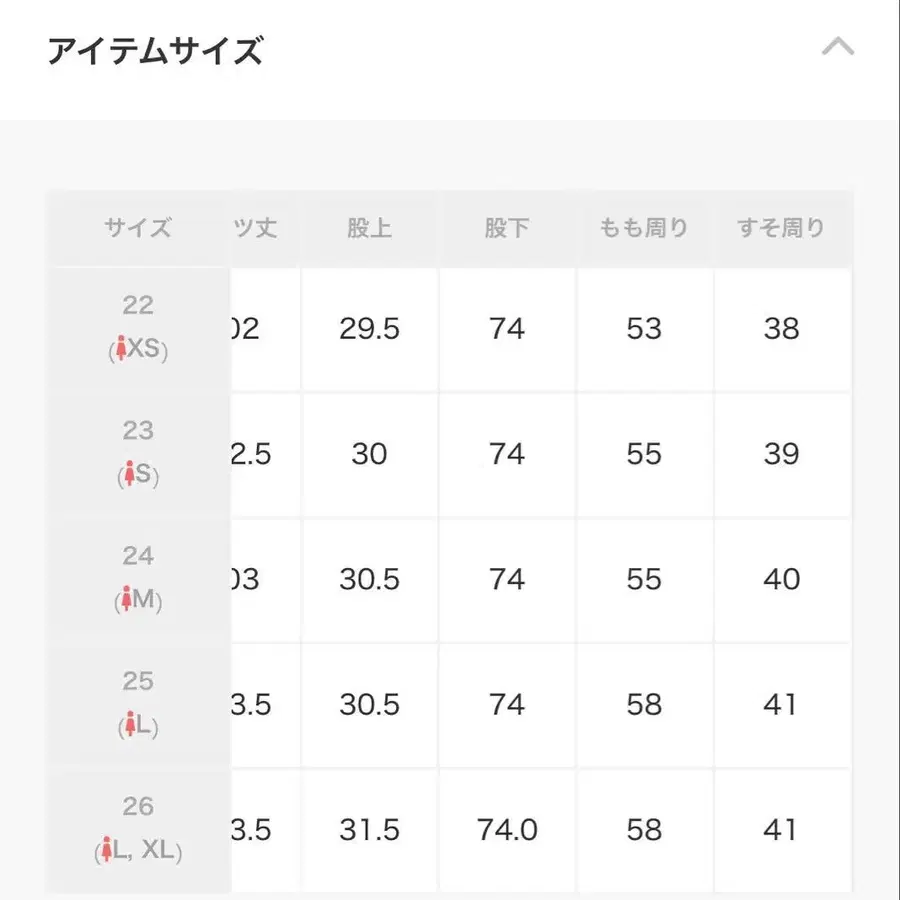
Task: Click the 股上 column header
Action: 371,228
